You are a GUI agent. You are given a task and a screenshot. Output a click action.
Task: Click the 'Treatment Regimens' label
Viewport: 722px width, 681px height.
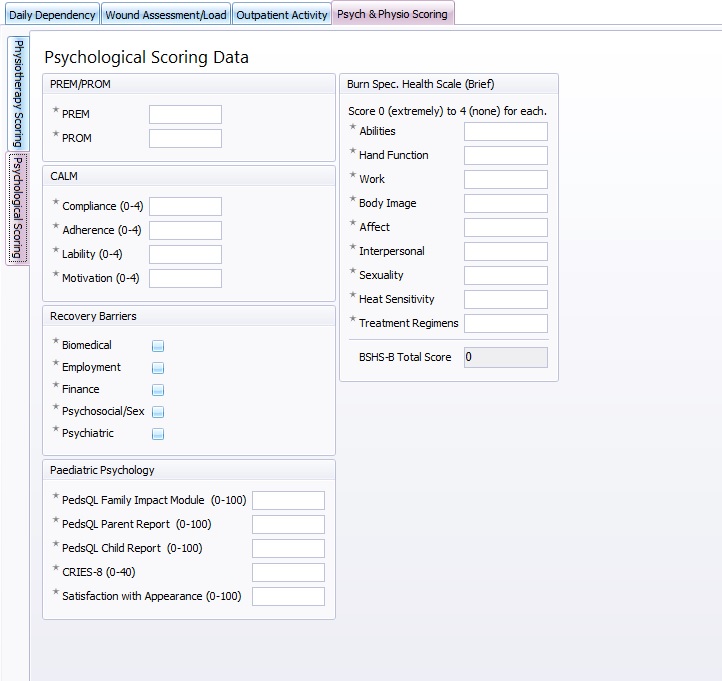click(409, 323)
